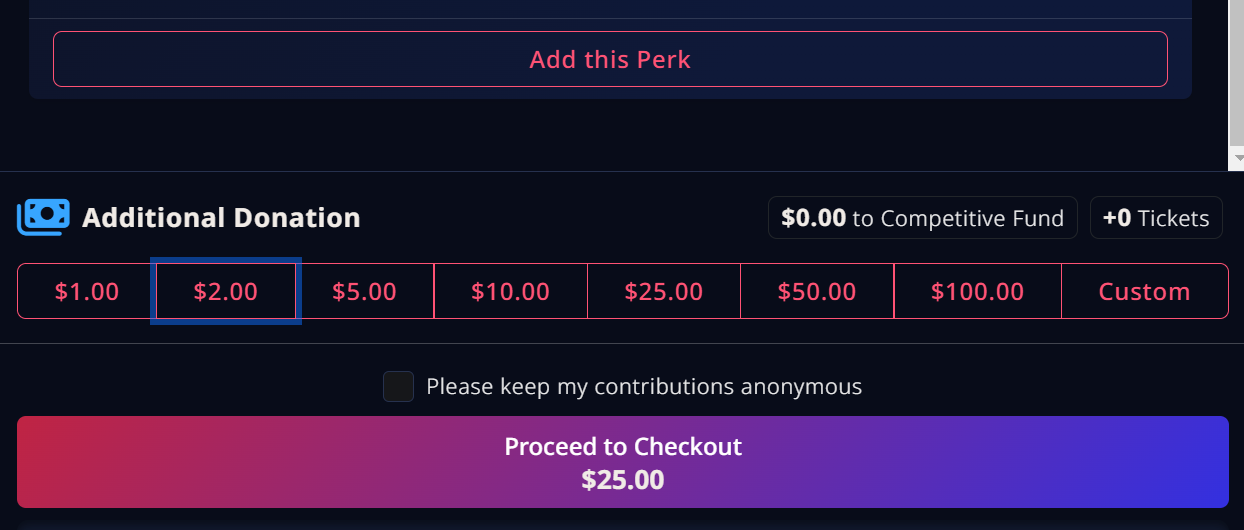Screen dimensions: 1244x530
Task: Click the '$0.00 to Competitive Fund' badge
Action: 923,218
